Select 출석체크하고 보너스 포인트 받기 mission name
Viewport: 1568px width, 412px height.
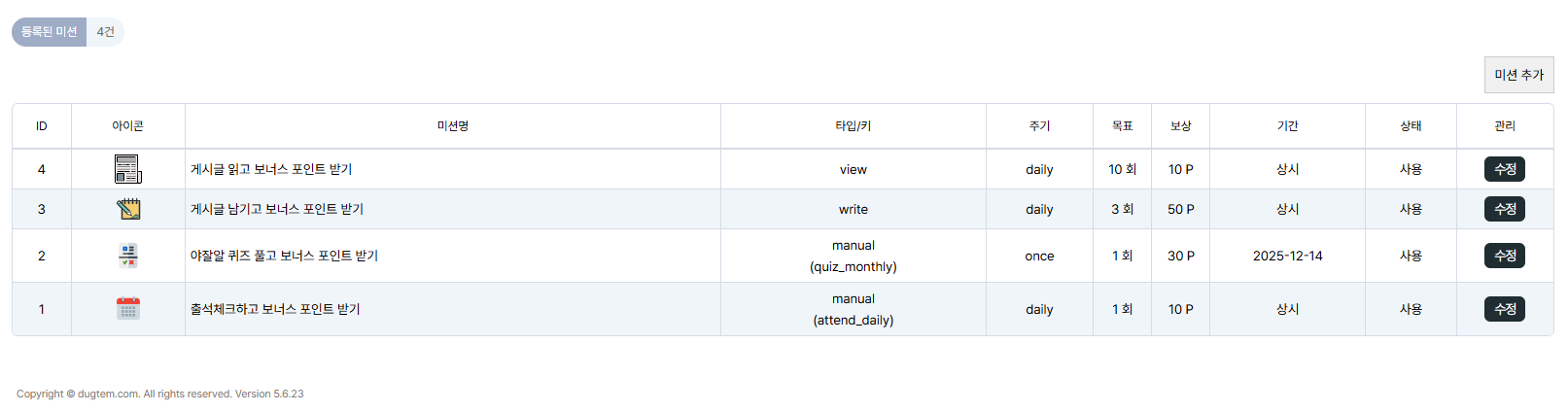(x=275, y=309)
